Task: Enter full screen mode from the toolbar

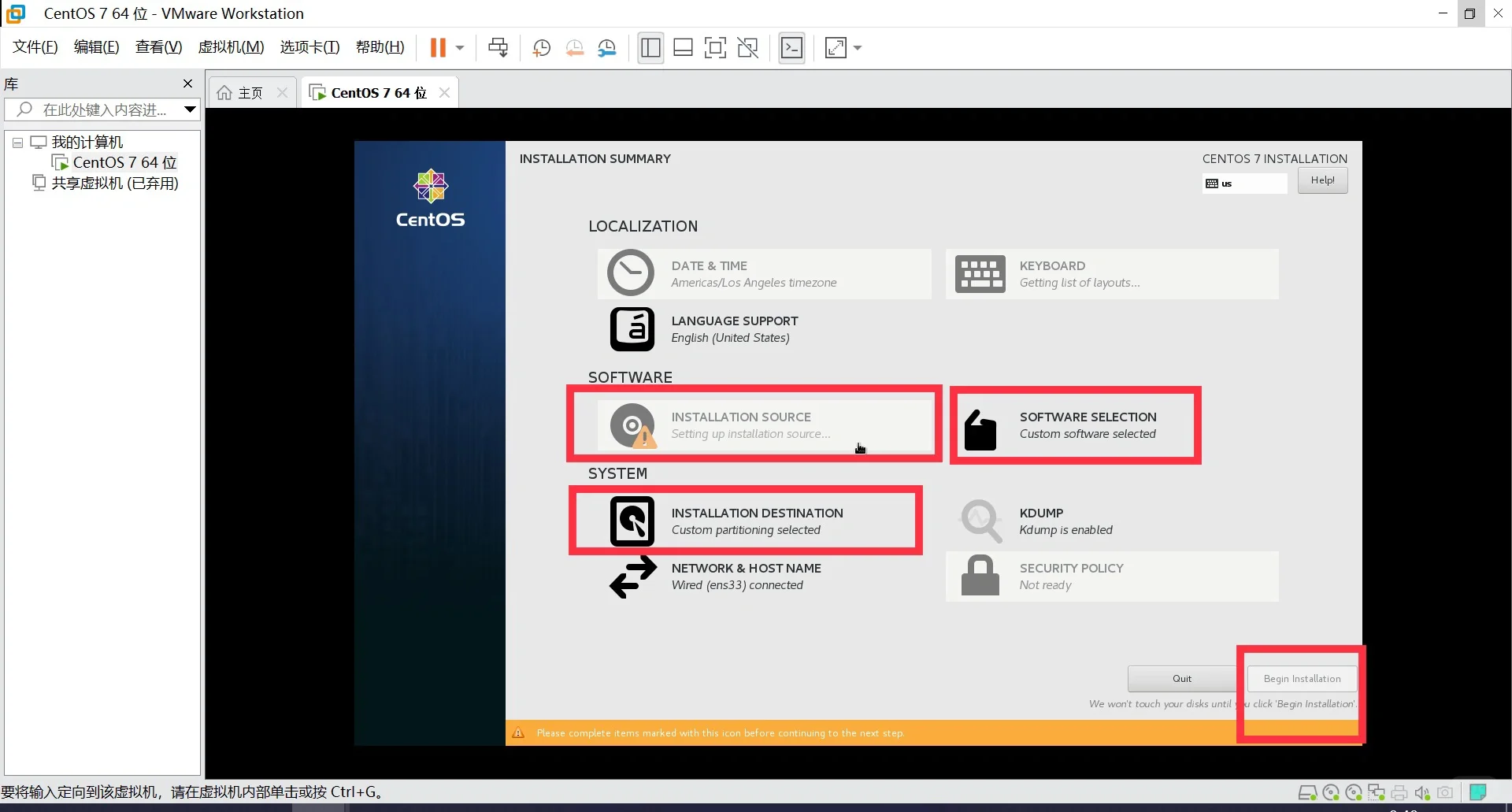Action: [715, 48]
